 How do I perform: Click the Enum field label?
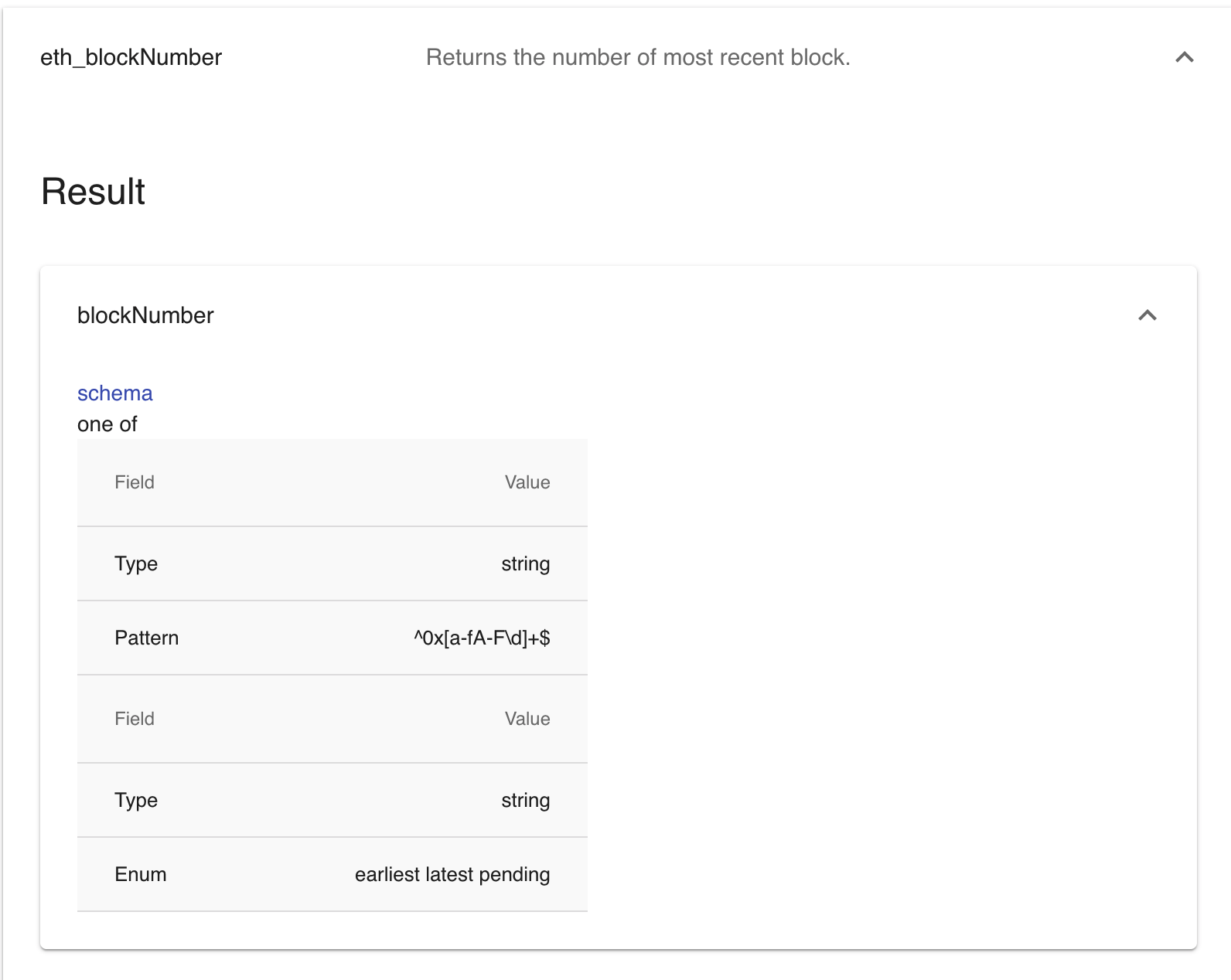click(x=141, y=875)
